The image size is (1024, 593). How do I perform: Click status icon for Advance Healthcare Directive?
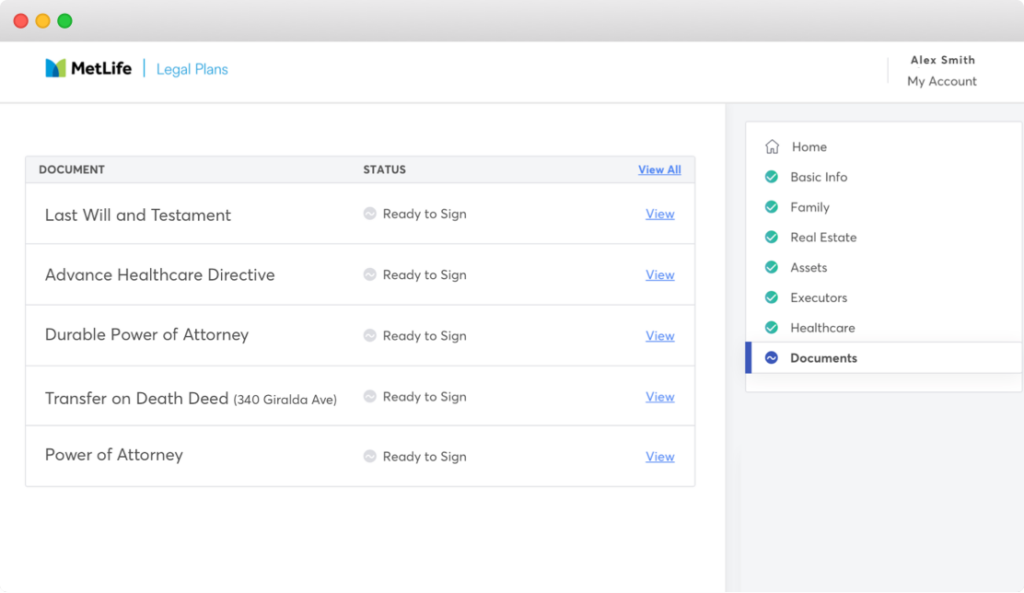[x=370, y=274]
